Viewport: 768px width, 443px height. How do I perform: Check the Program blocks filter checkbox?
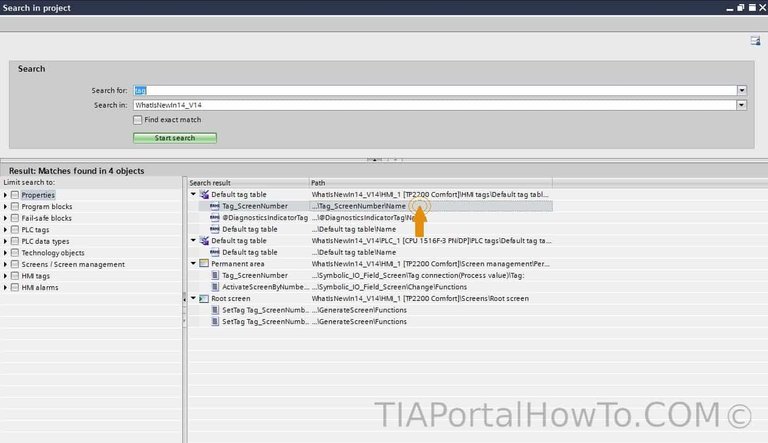(15, 206)
